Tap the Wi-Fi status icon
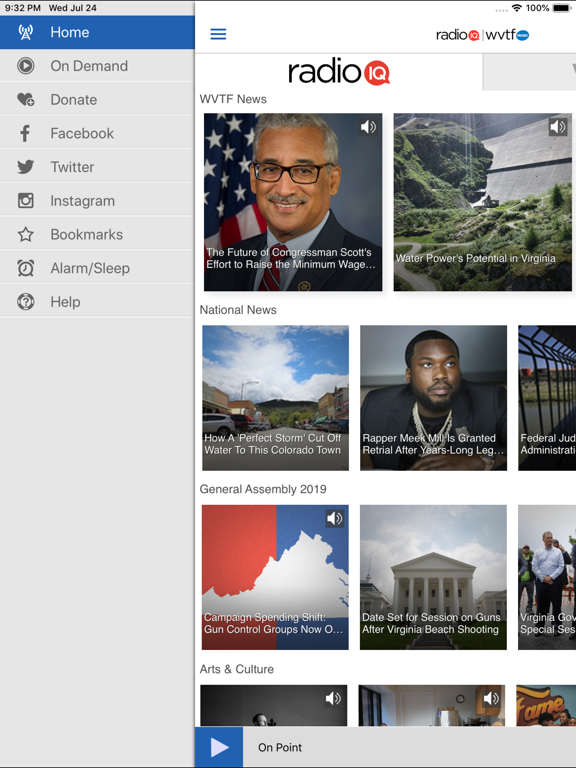 (516, 8)
